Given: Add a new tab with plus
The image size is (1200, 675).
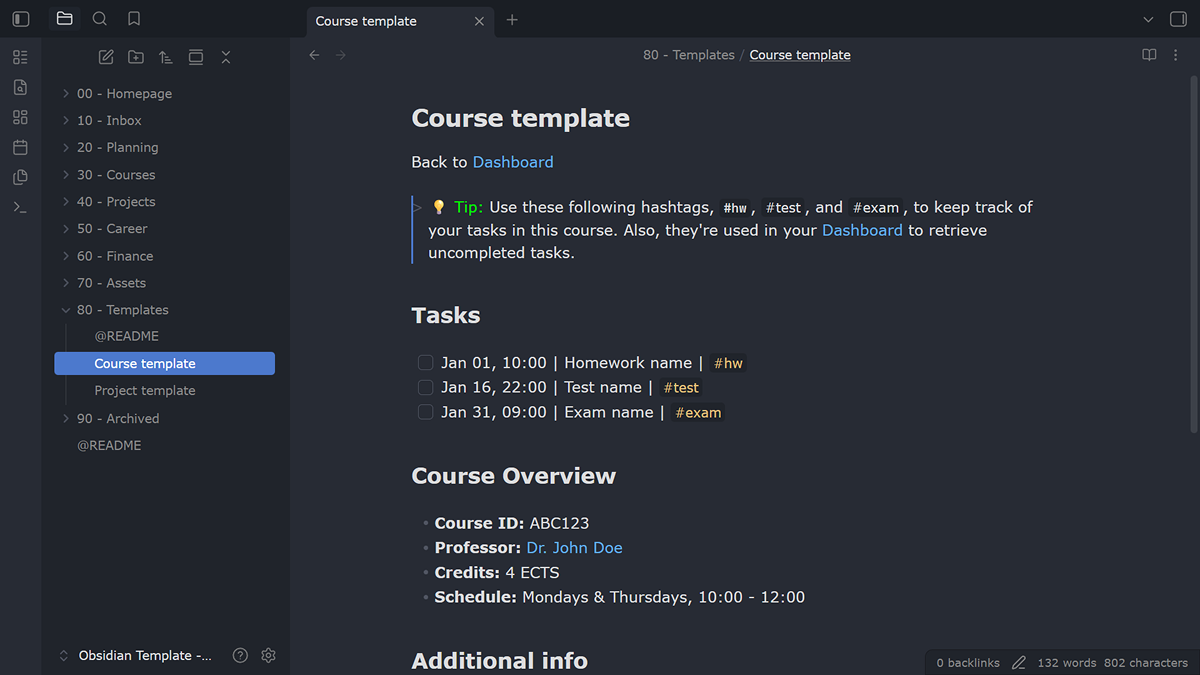Looking at the screenshot, I should coord(512,20).
